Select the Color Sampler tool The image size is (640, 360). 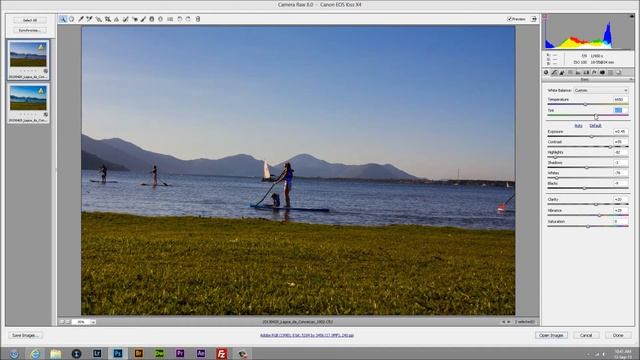tap(89, 19)
